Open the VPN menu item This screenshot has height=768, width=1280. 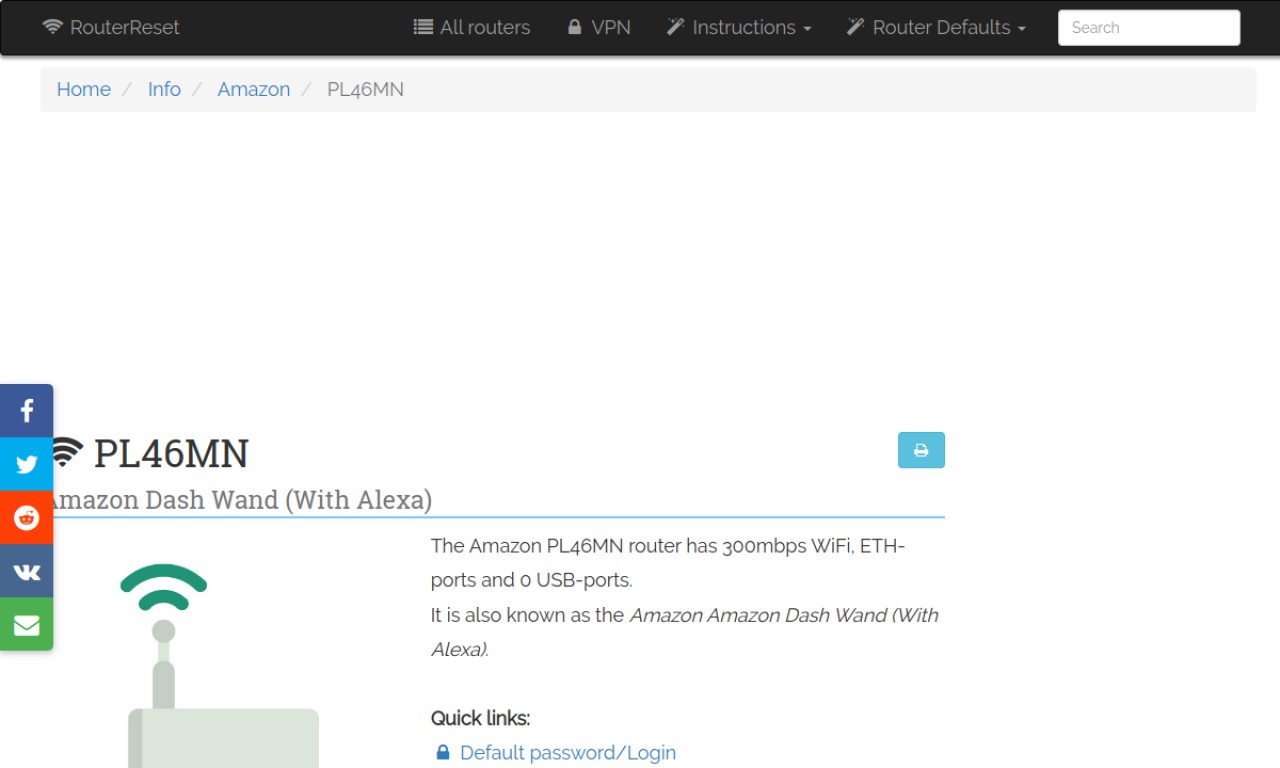click(x=599, y=27)
